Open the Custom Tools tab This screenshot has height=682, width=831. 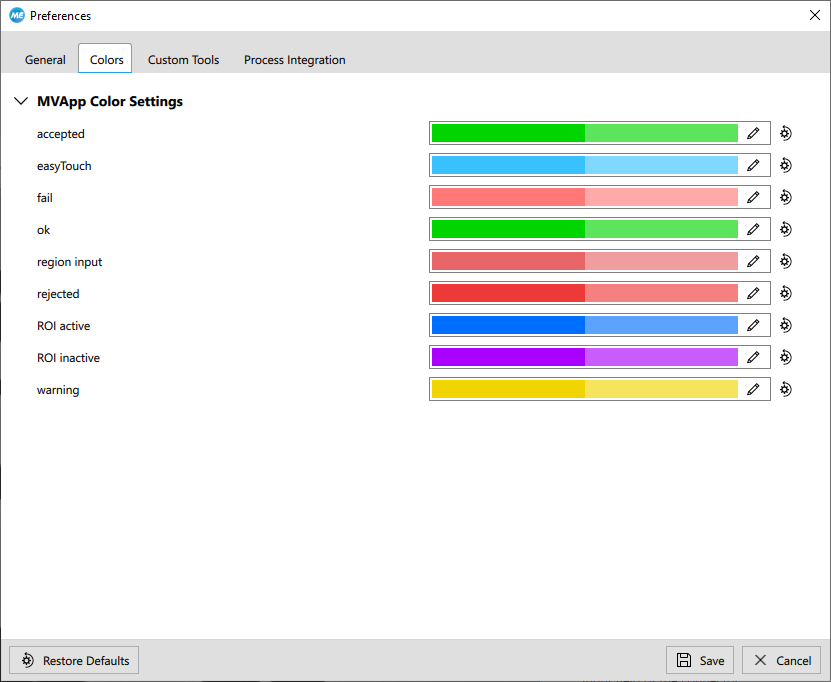[x=183, y=60]
